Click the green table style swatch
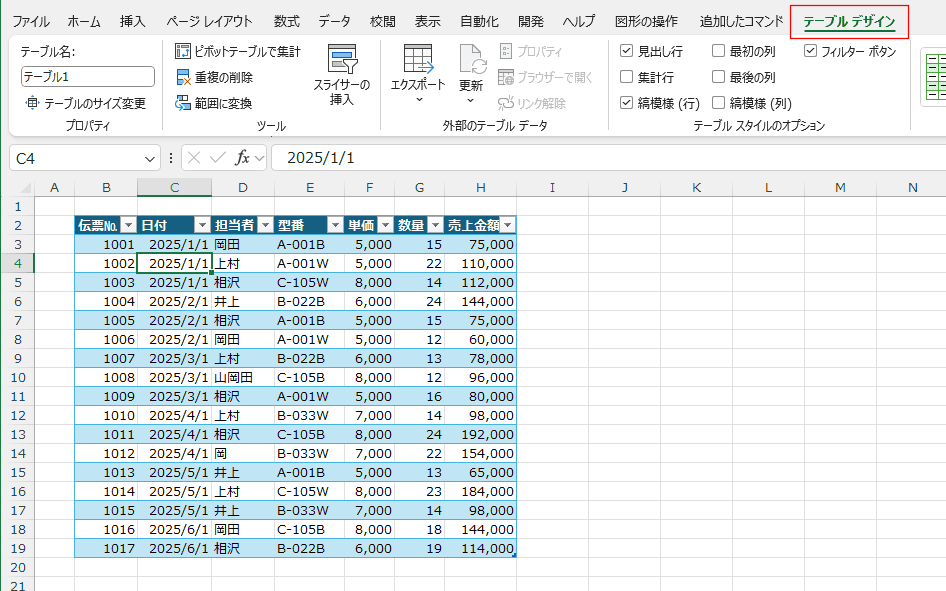Image resolution: width=946 pixels, height=591 pixels. tap(935, 75)
